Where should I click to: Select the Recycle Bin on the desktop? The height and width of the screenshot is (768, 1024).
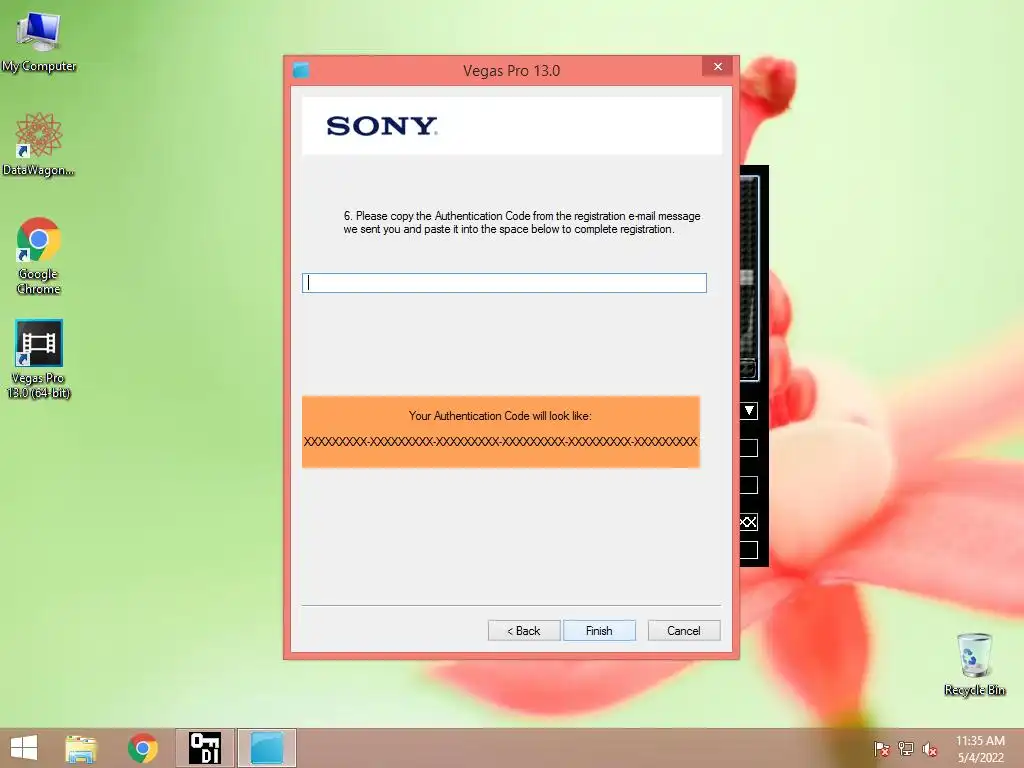[x=974, y=664]
